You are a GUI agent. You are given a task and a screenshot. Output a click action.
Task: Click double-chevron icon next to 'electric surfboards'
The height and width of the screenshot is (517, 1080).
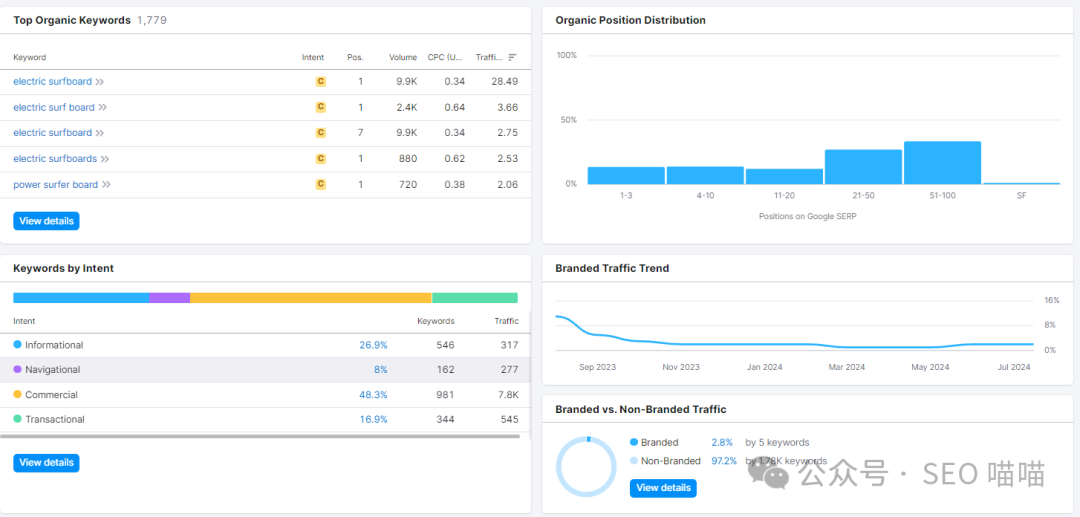pos(105,159)
